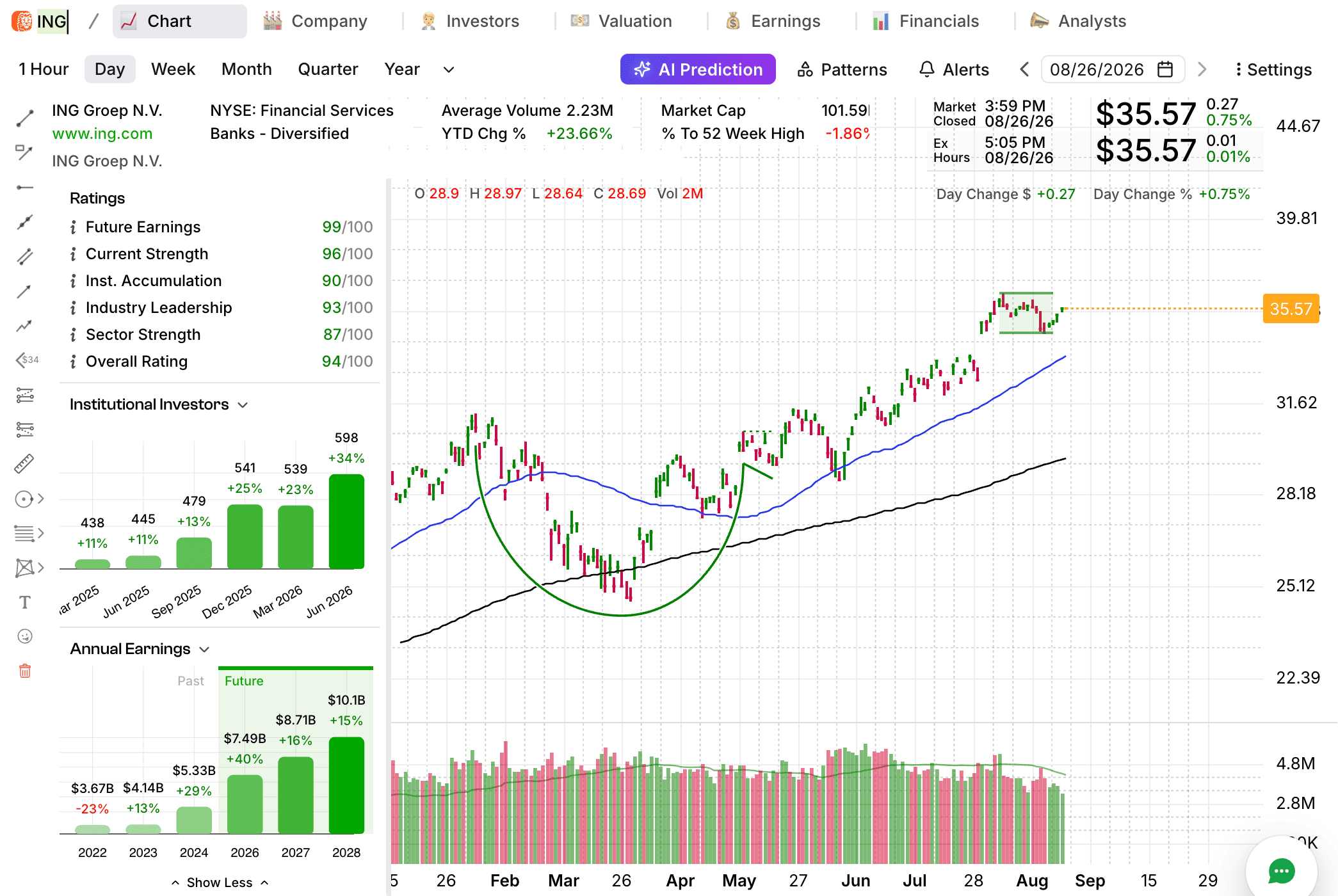Screen dimensions: 1338x896
Task: Expand polygon pattern tool options
Action: [x=41, y=568]
